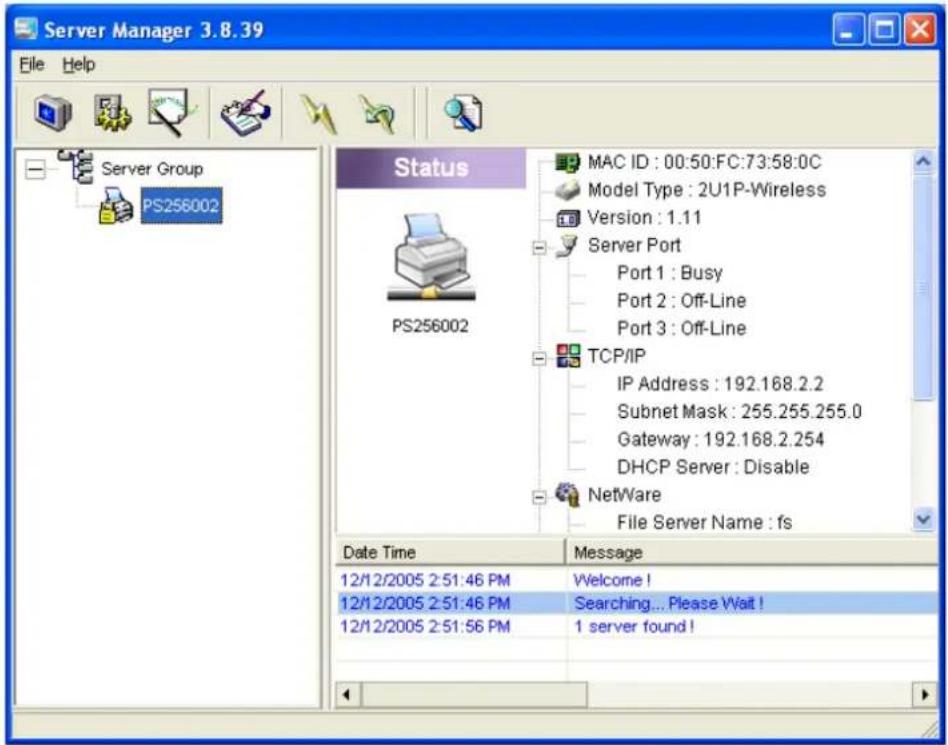Click the Server Group network icon
The image size is (948, 745).
pos(76,166)
